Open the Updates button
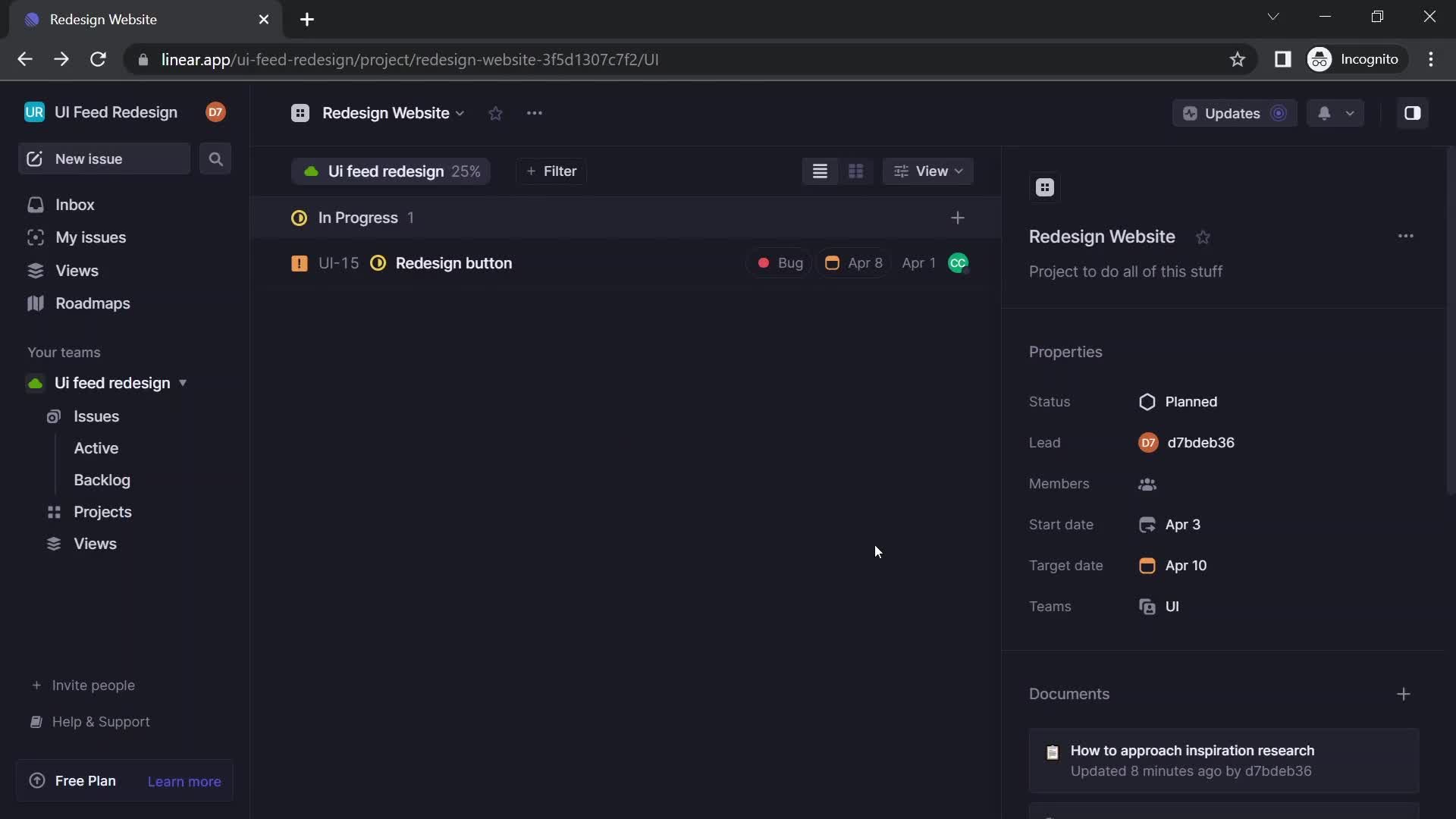This screenshot has height=819, width=1456. point(1234,113)
